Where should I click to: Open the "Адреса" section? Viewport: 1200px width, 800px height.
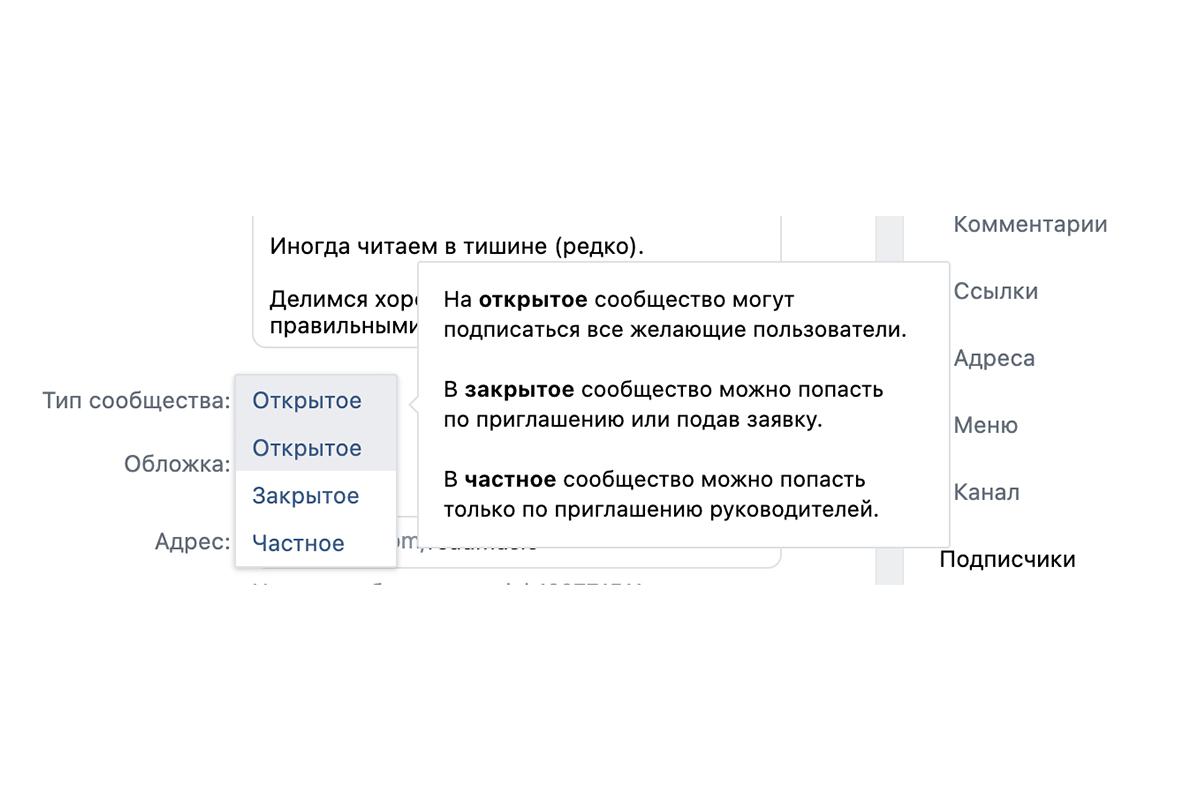(994, 358)
